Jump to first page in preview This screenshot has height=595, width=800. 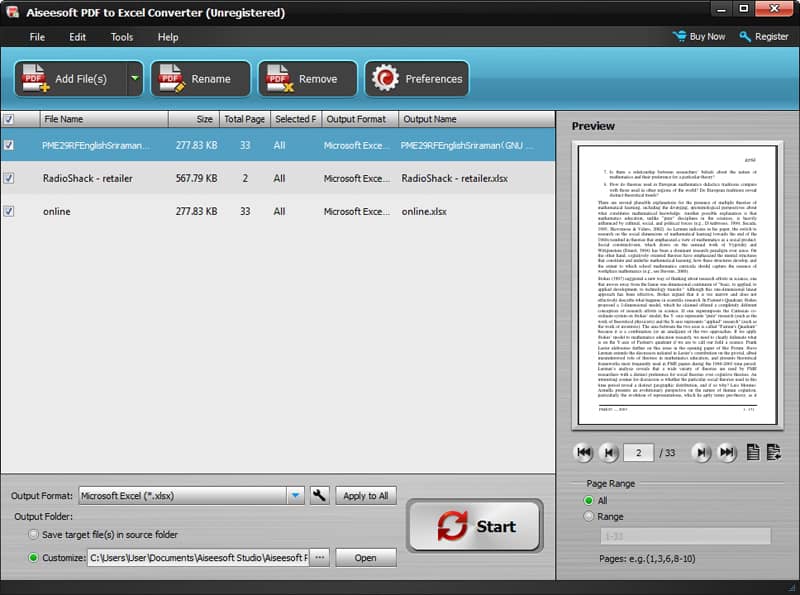584,453
